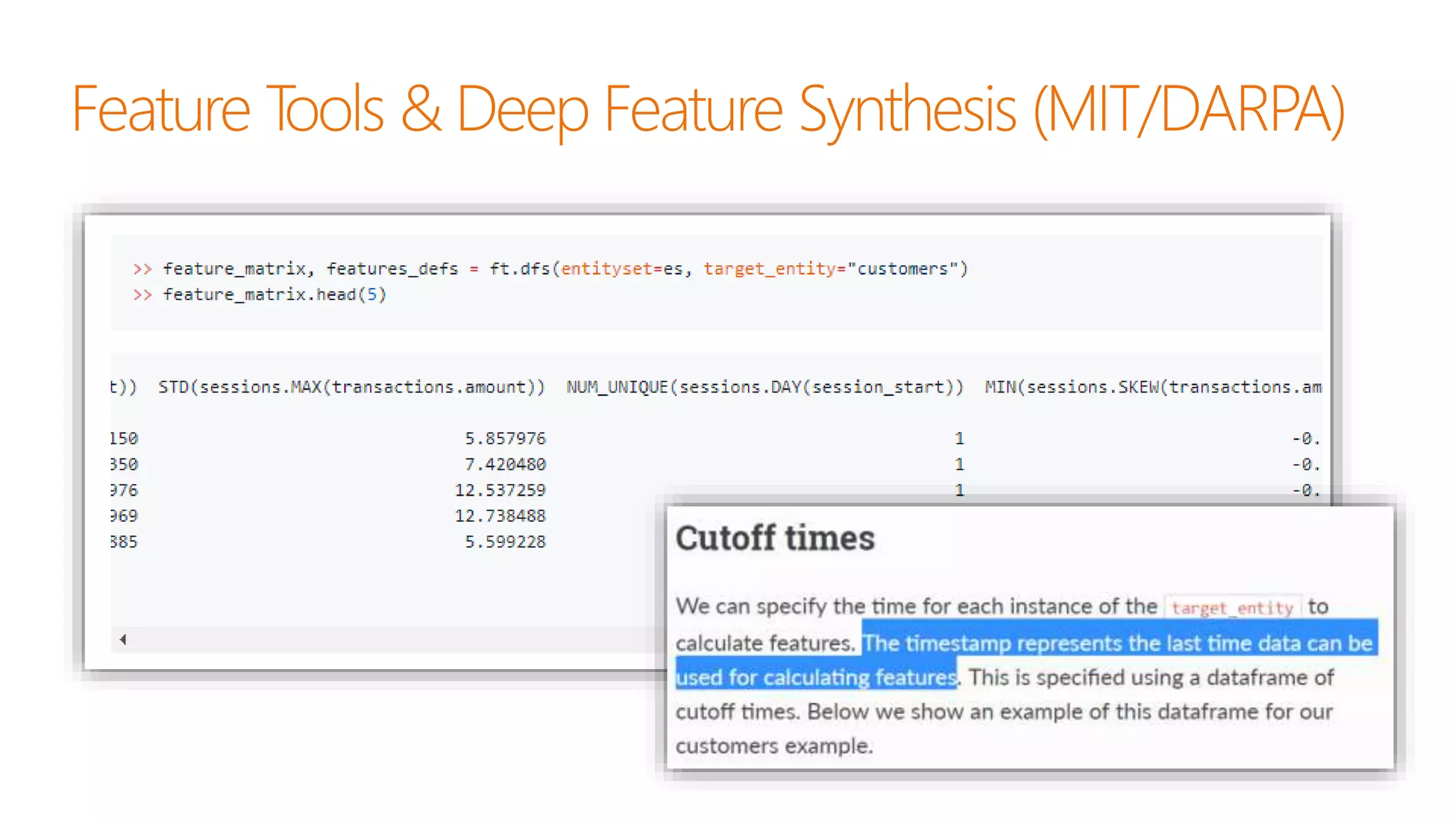Click the 12.537259 value cell
This screenshot has height=819, width=1456.
point(500,490)
